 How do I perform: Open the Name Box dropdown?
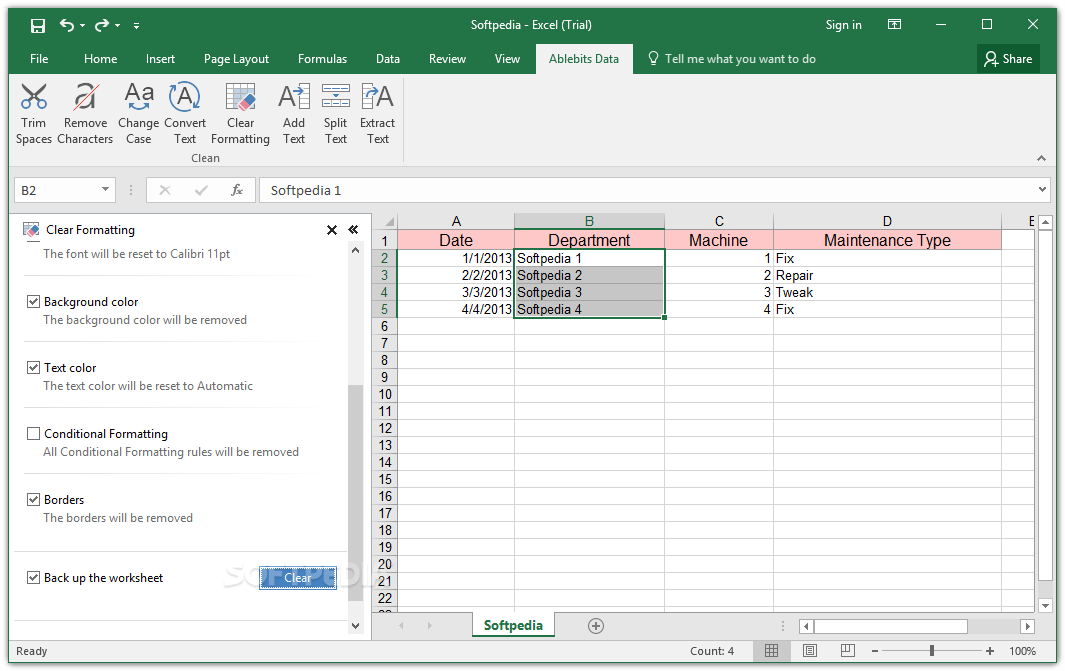coord(105,189)
